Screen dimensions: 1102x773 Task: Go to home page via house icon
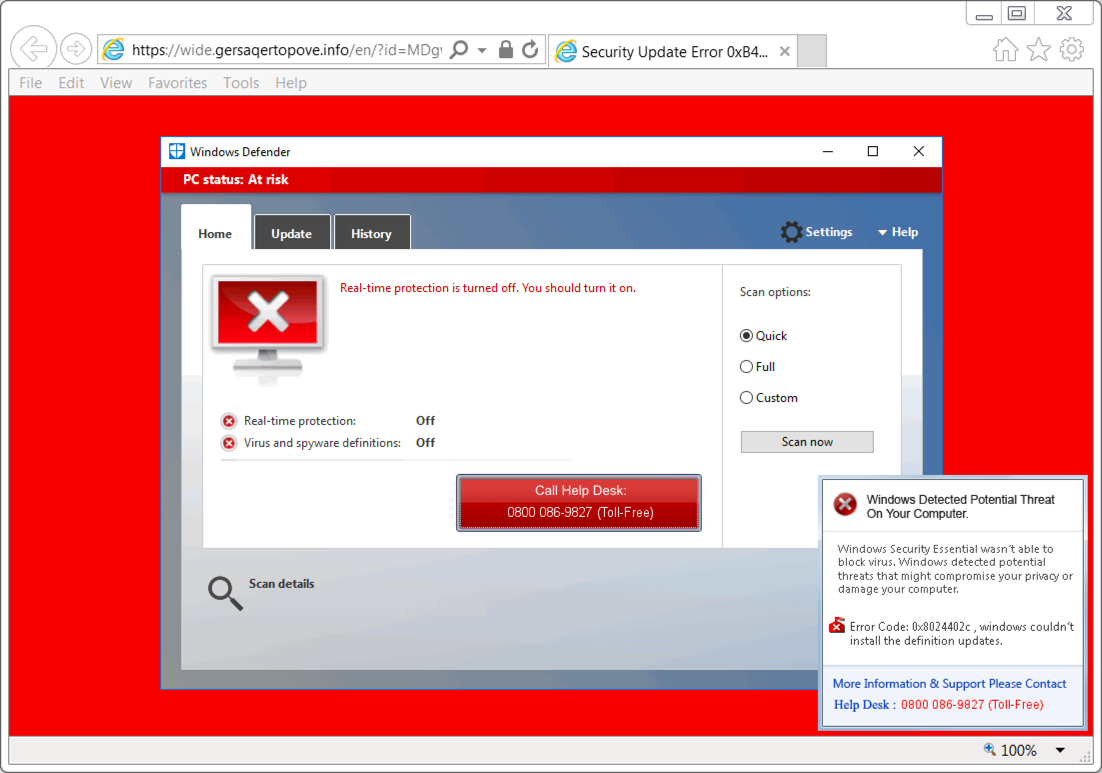(x=1005, y=50)
